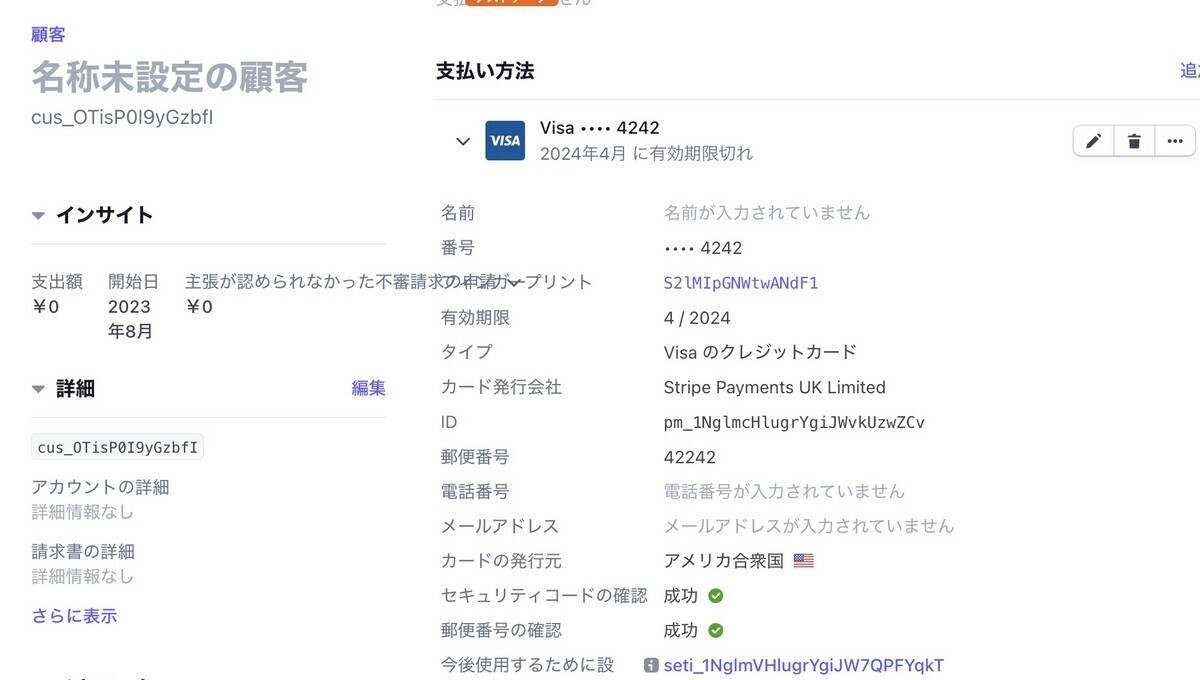Open the three-dots more menu for Visa card
This screenshot has width=1200, height=680.
point(1175,141)
